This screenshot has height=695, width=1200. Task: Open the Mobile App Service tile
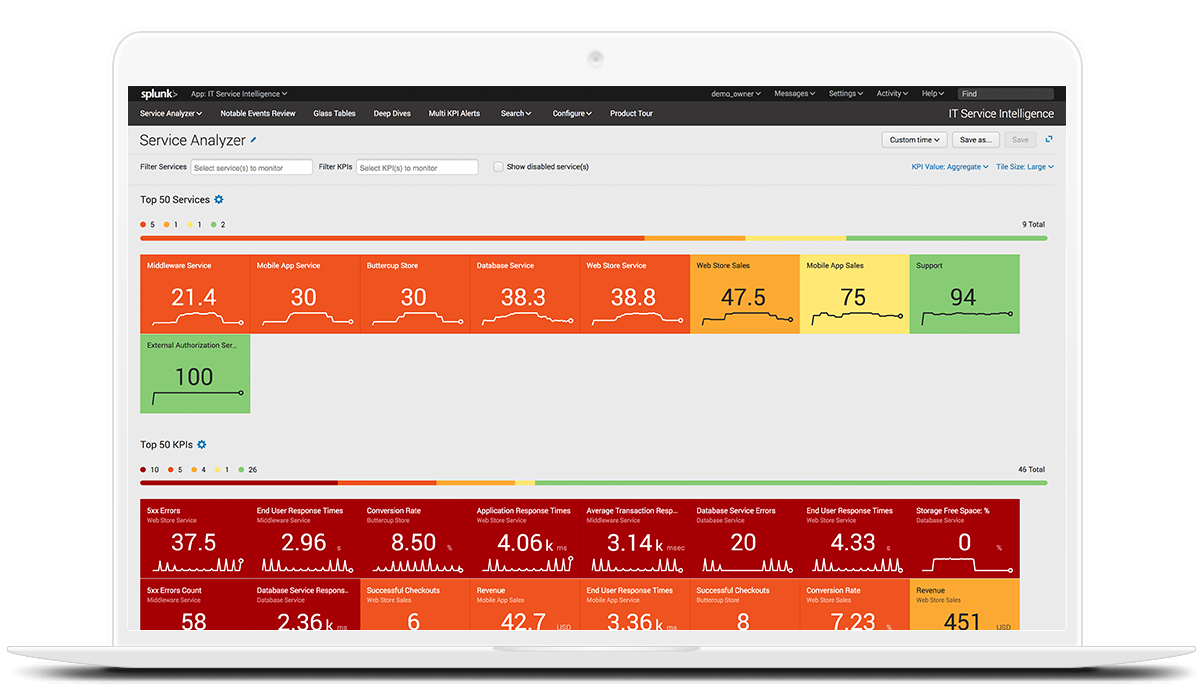tap(305, 294)
